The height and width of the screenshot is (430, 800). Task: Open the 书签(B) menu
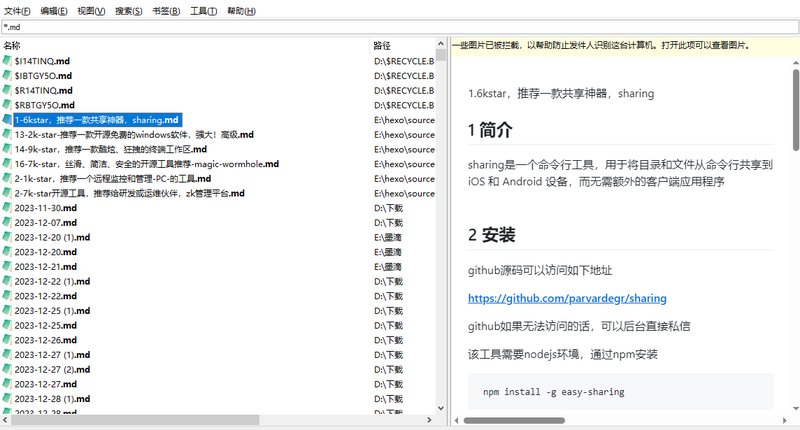click(x=166, y=11)
